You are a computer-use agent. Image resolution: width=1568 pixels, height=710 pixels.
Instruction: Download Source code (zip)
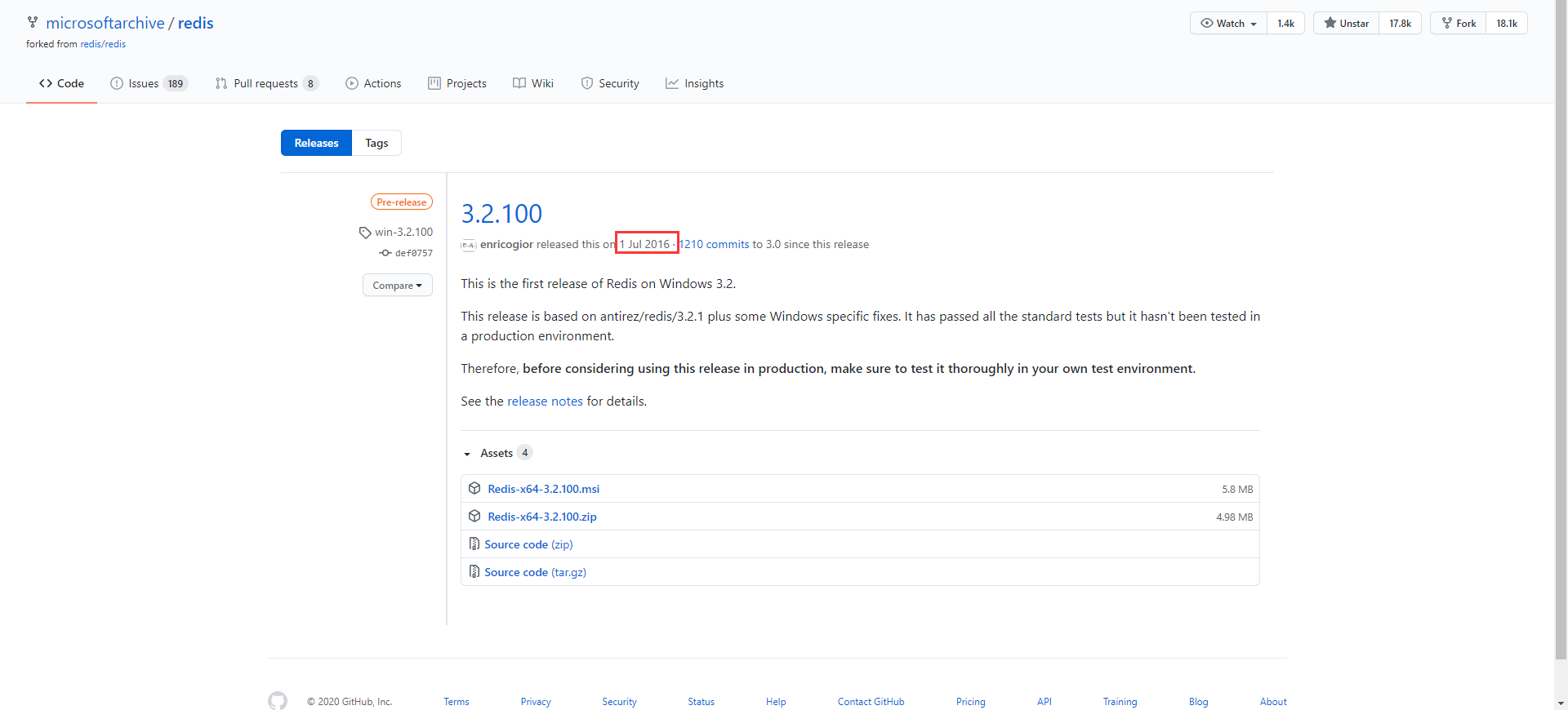528,544
